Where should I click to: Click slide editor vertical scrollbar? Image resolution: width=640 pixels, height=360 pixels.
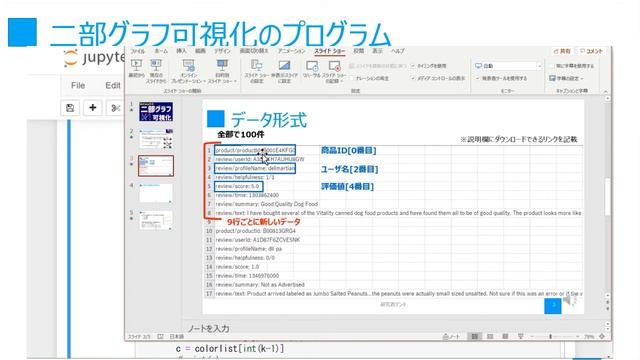click(x=607, y=196)
